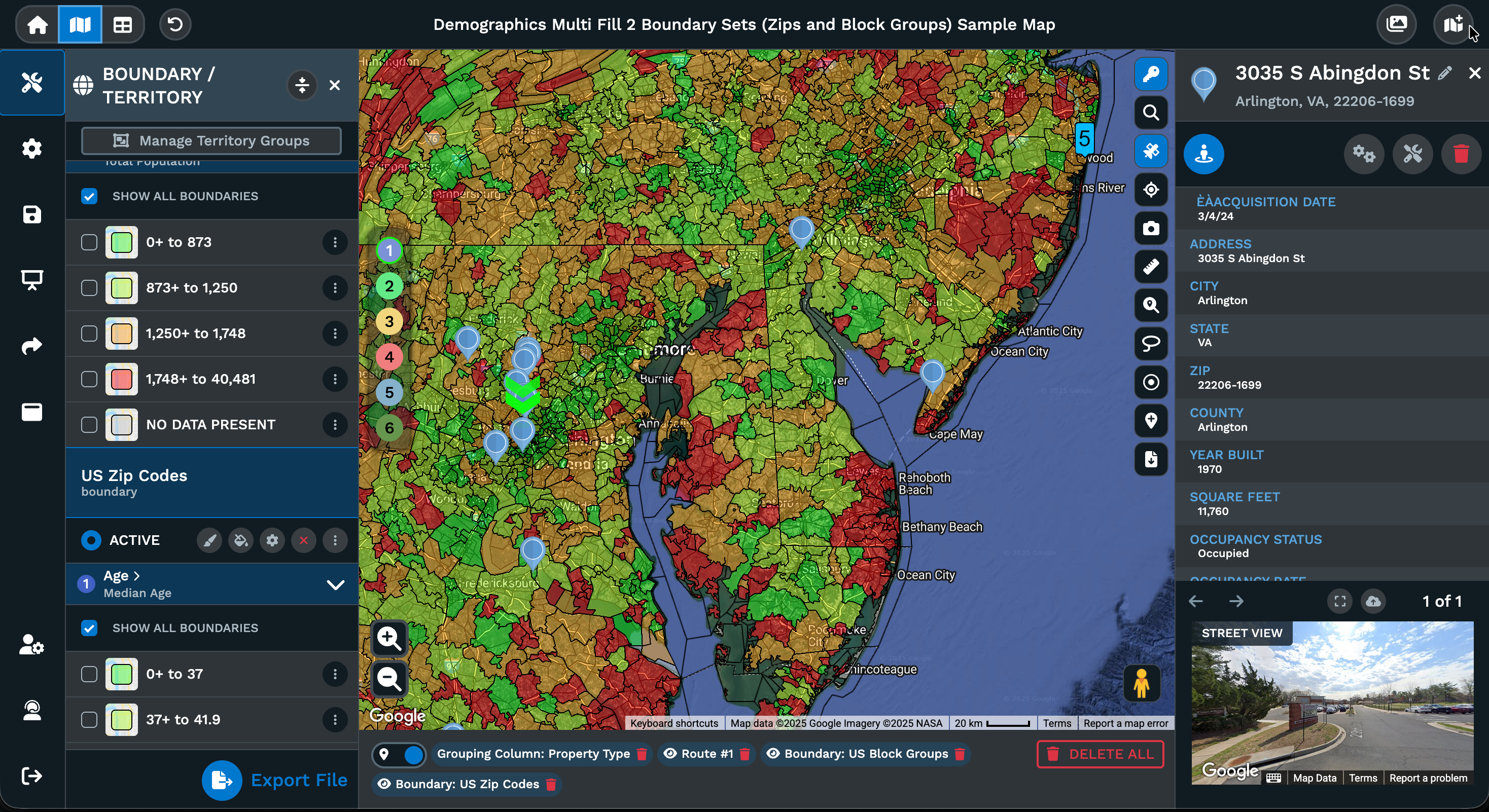The width and height of the screenshot is (1489, 812).
Task: Check the 0+ to 873 boundary range
Action: 89,243
